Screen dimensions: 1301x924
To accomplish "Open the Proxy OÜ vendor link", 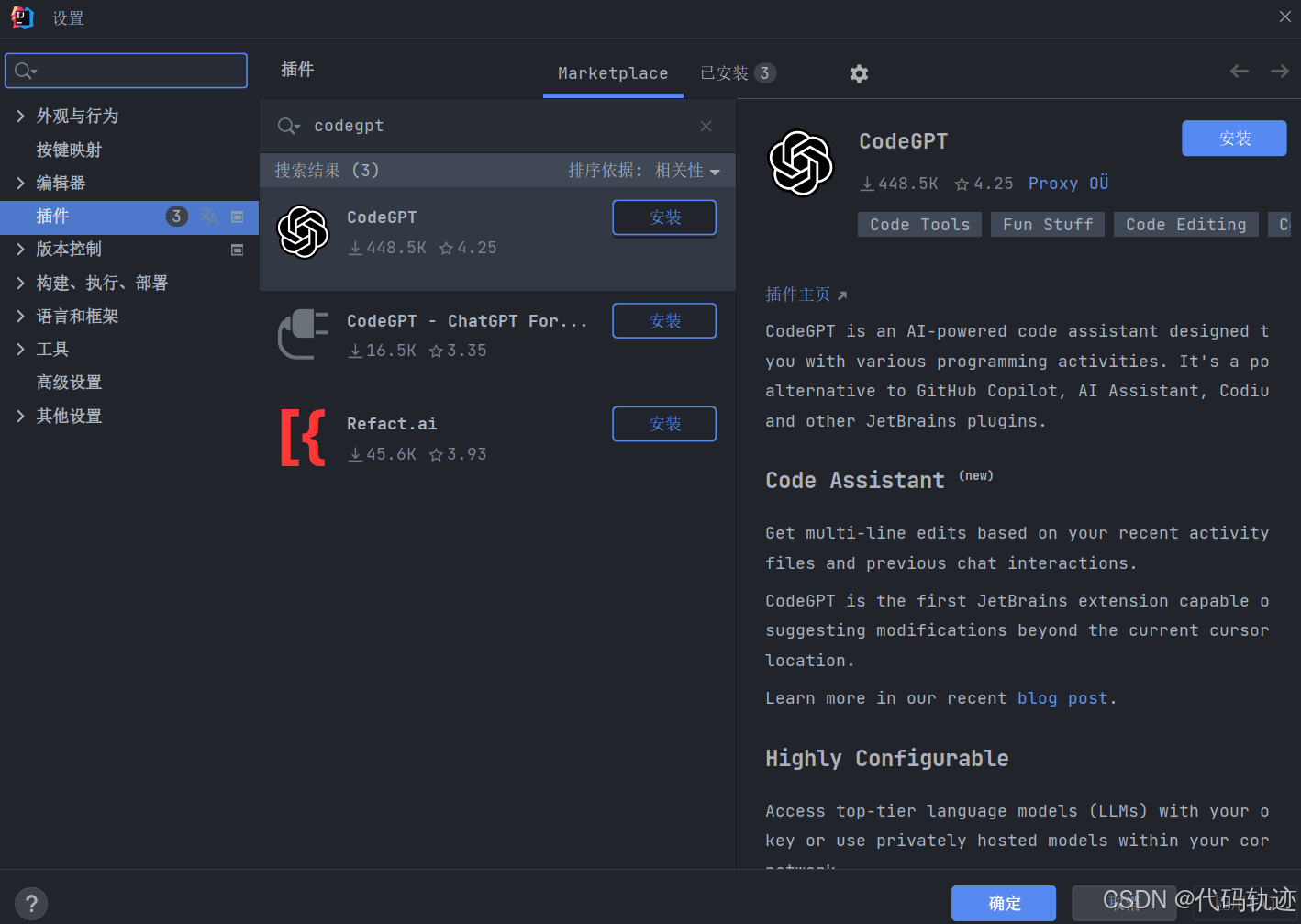I will pos(1068,184).
